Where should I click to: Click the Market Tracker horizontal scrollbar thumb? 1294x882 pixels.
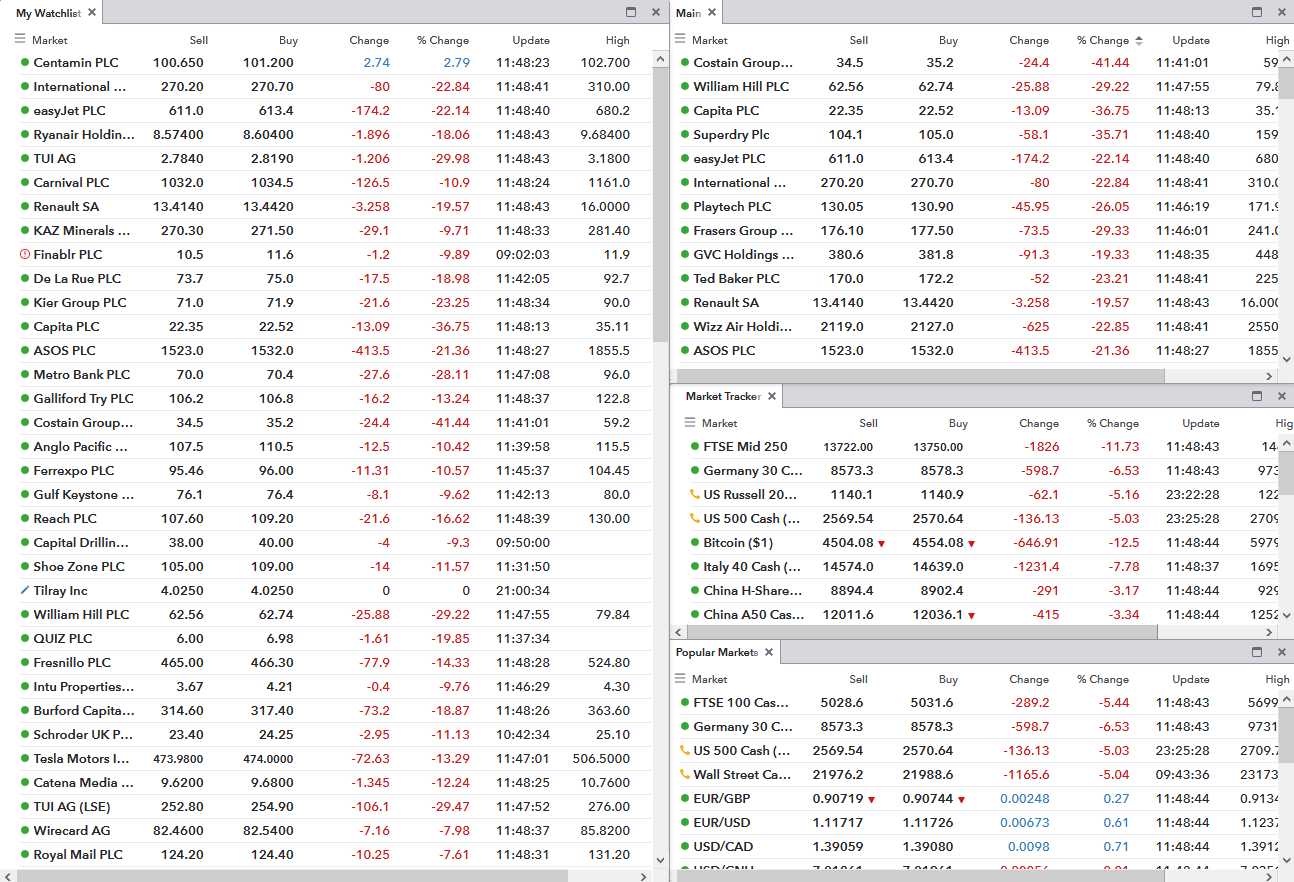921,632
